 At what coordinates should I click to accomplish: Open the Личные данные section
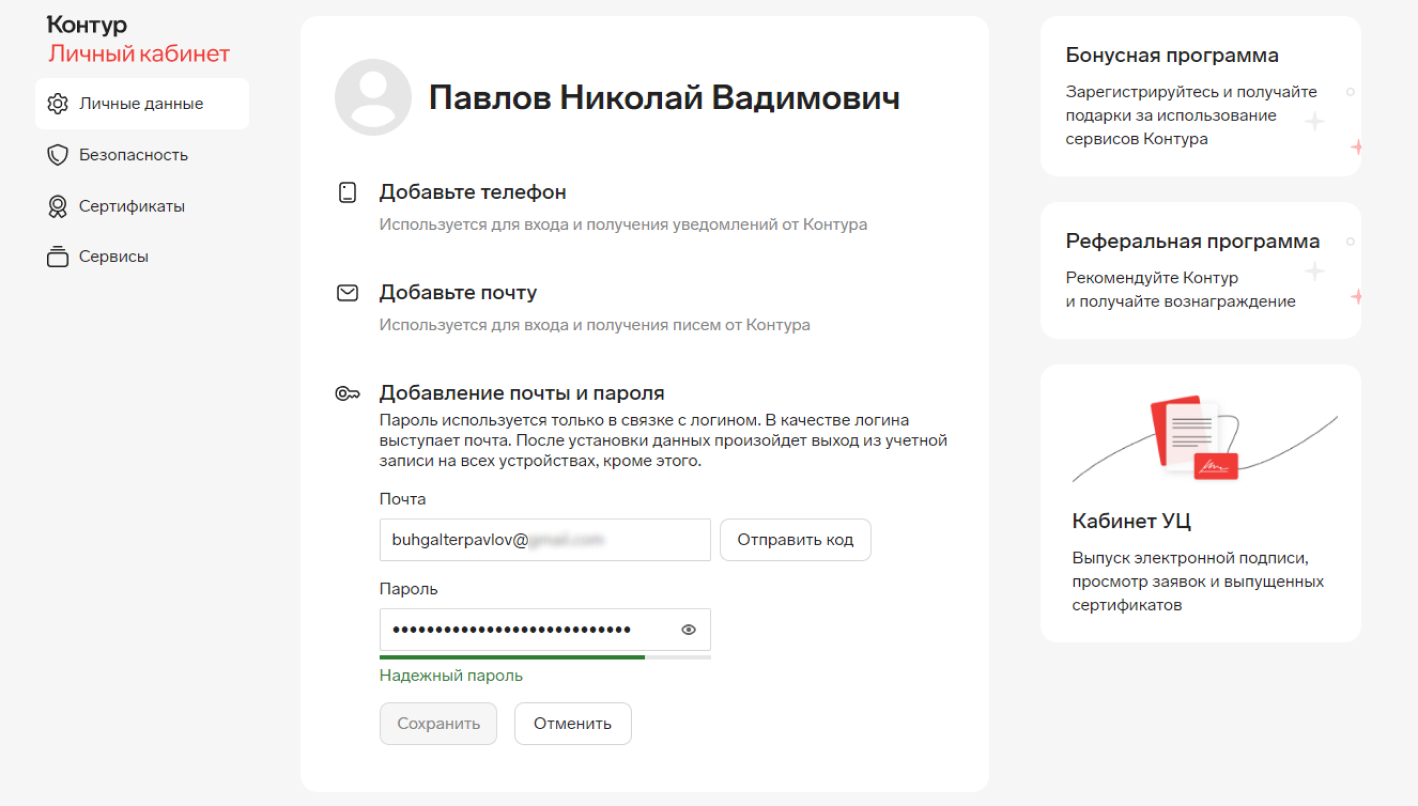[142, 104]
